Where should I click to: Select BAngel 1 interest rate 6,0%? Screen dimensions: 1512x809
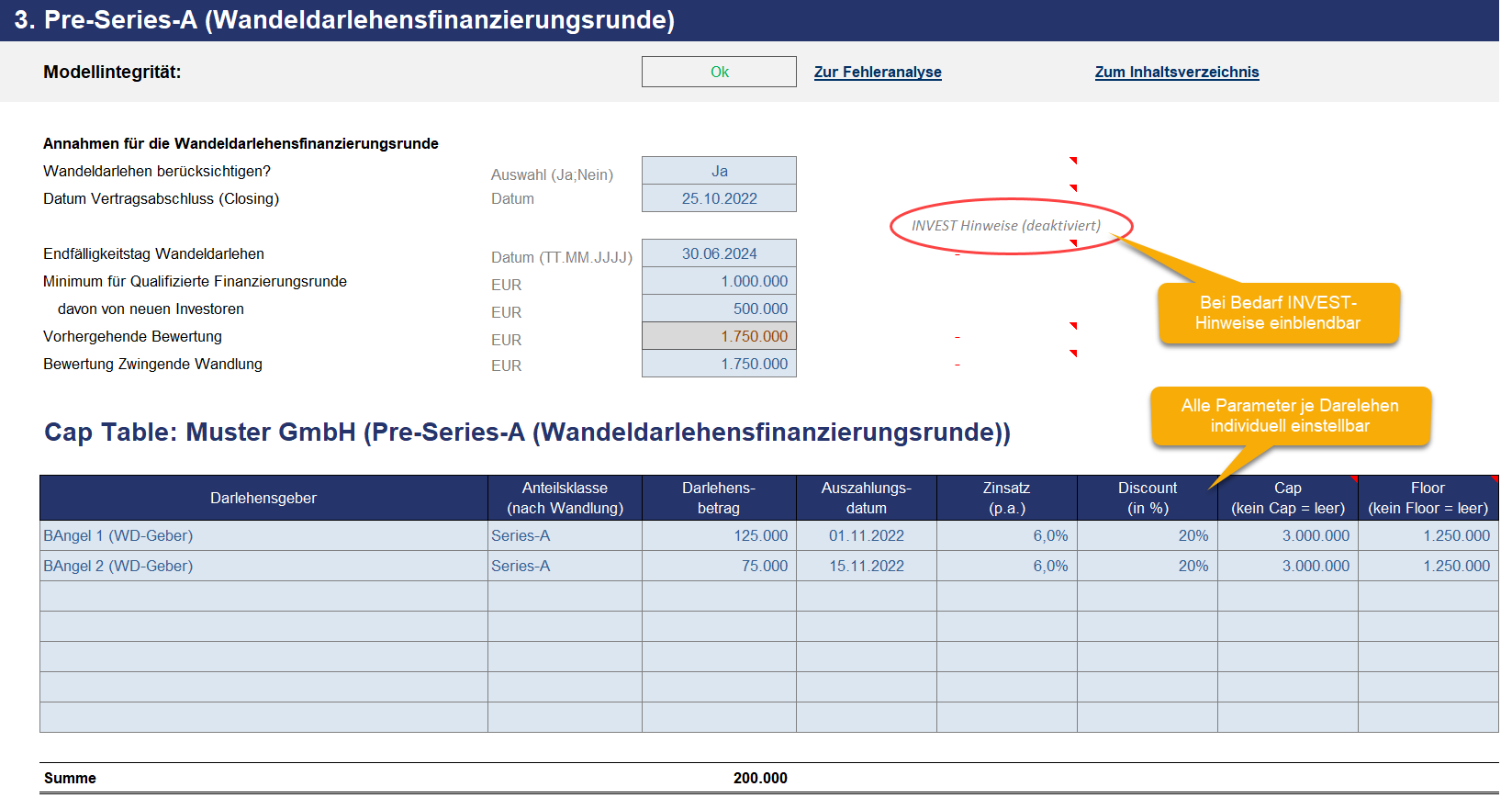[1007, 535]
